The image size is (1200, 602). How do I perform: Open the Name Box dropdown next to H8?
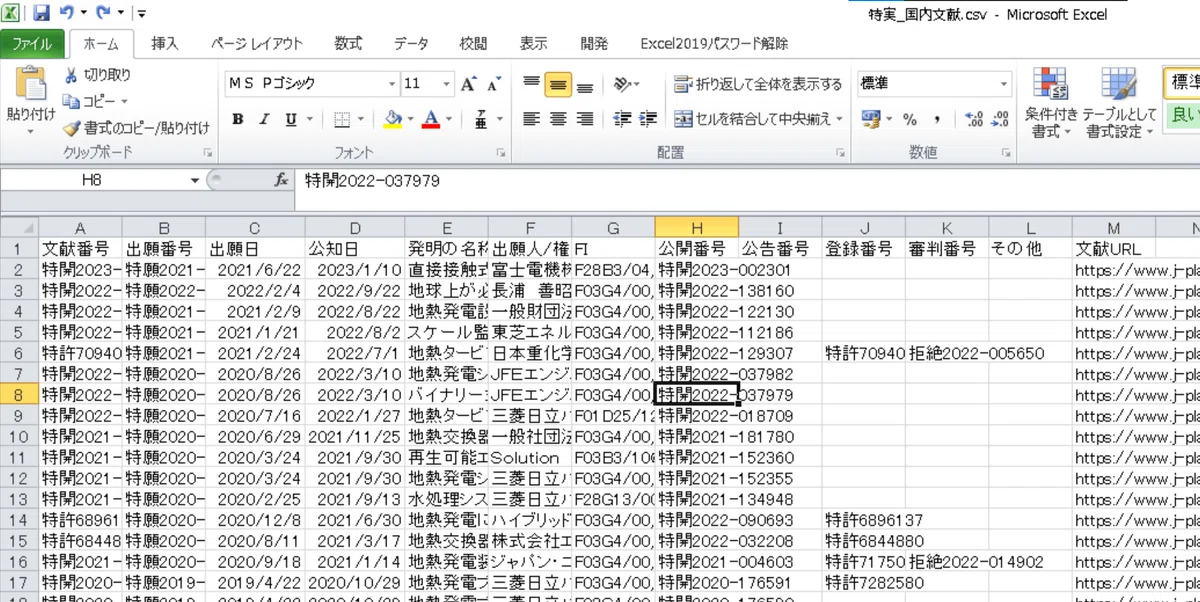pyautogui.click(x=195, y=180)
